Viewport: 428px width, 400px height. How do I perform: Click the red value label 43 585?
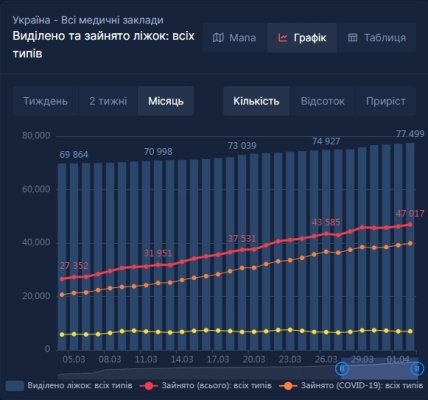click(x=326, y=222)
